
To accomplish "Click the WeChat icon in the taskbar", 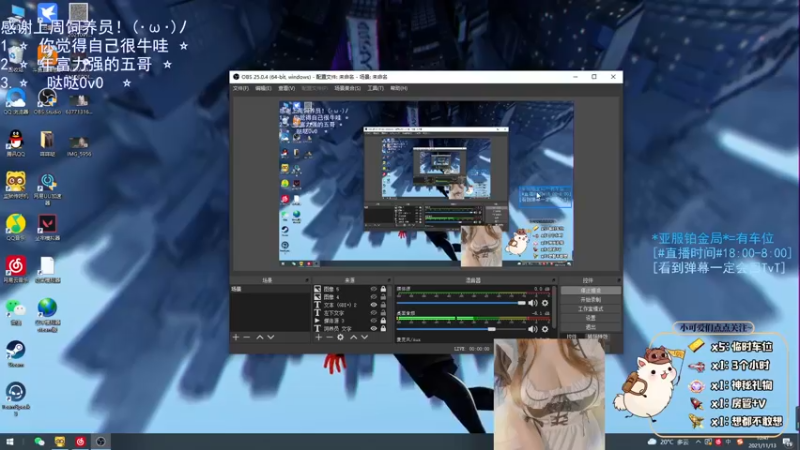I will click(39, 442).
